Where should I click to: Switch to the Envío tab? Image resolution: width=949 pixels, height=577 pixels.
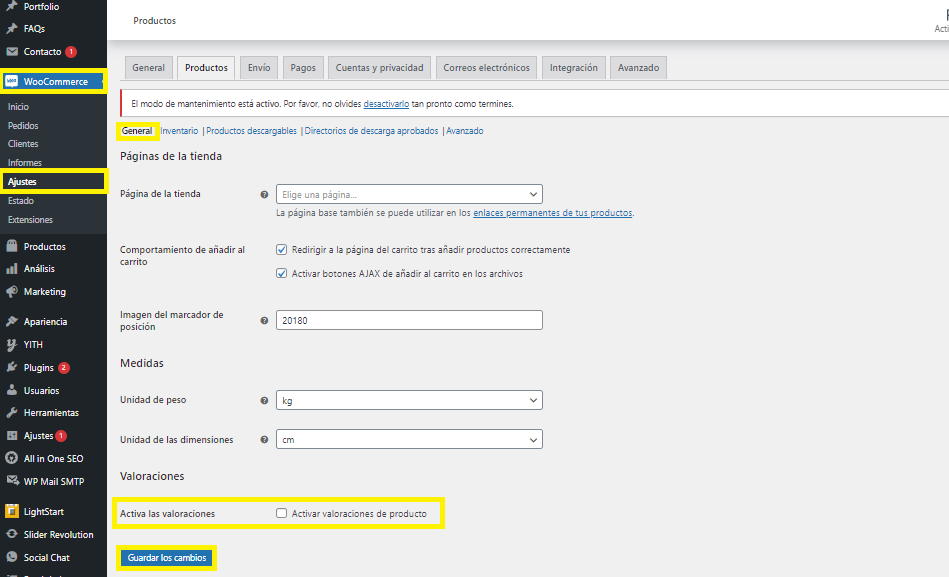[x=259, y=68]
